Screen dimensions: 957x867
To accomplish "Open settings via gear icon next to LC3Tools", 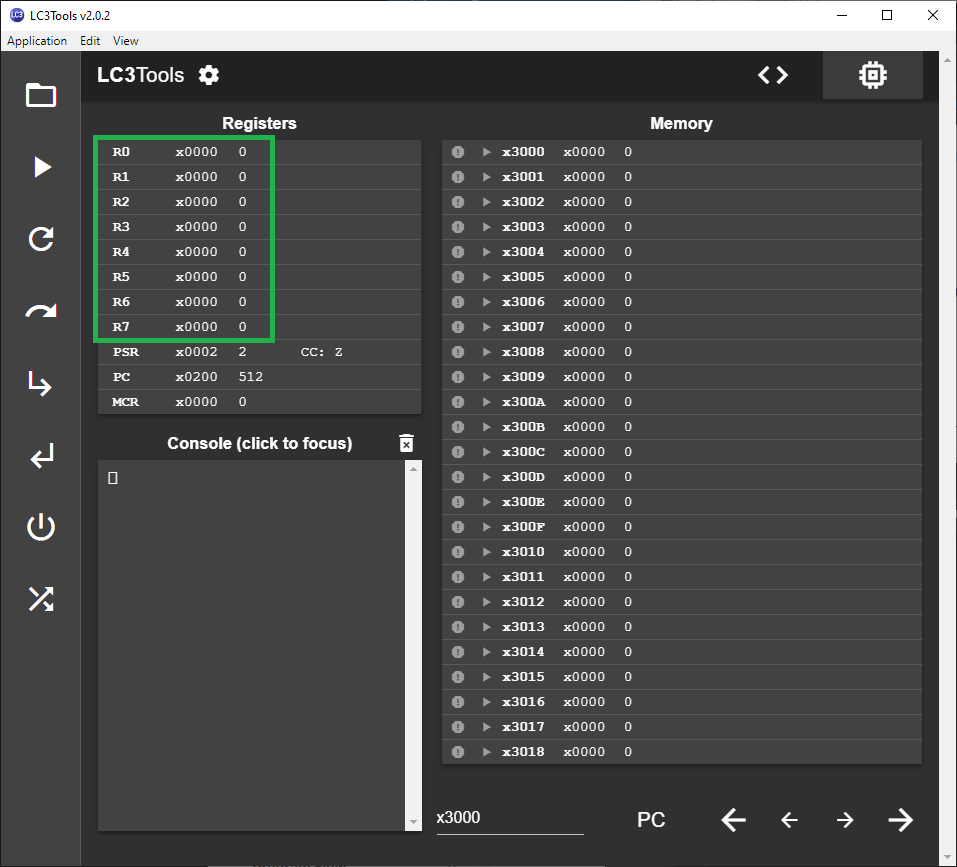I will click(x=209, y=75).
